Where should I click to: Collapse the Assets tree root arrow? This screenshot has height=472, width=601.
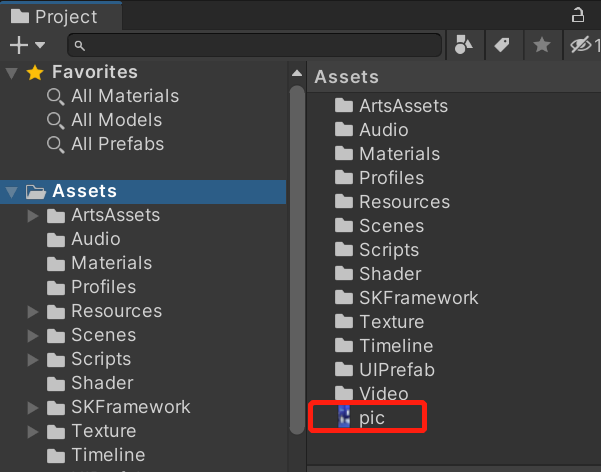(x=12, y=191)
